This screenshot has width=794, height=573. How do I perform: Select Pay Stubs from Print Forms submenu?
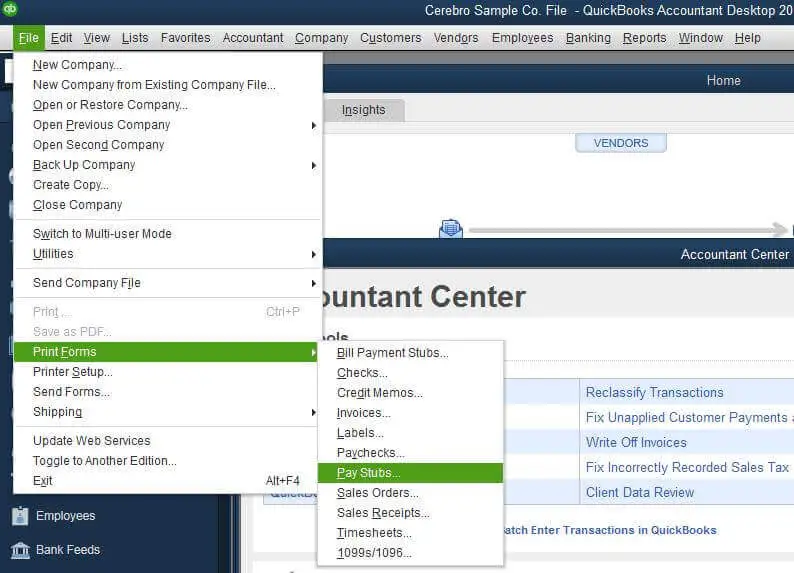pyautogui.click(x=369, y=473)
